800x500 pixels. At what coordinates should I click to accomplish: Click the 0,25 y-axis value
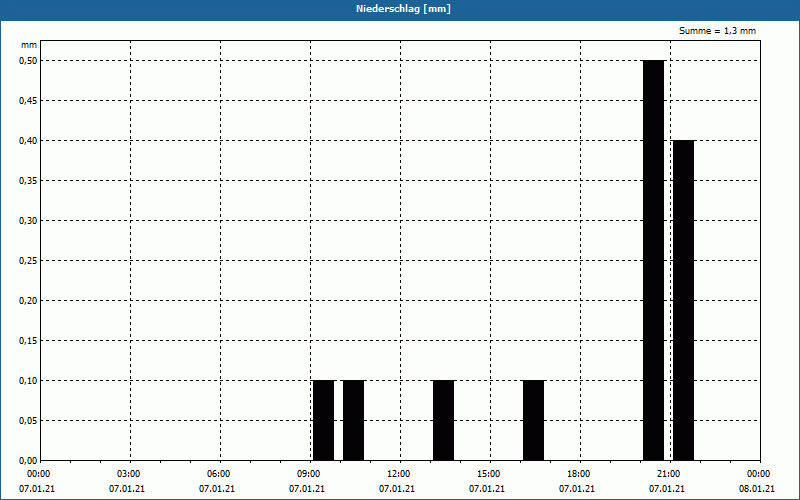(x=28, y=261)
